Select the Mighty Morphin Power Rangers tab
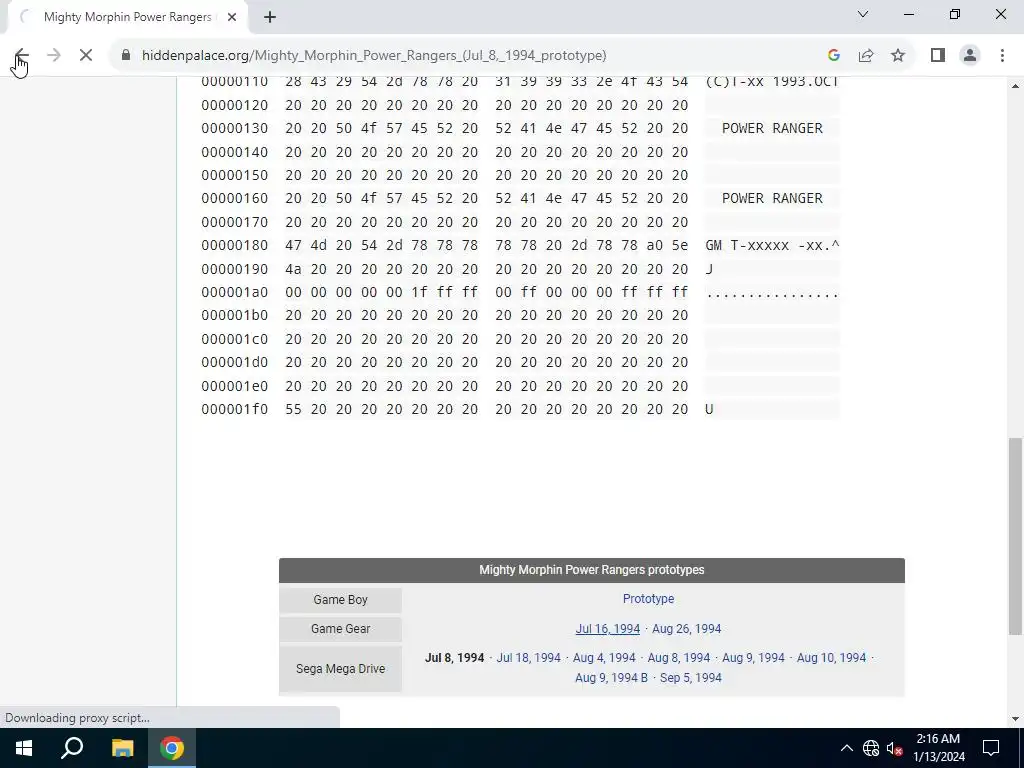The width and height of the screenshot is (1024, 768). [x=127, y=17]
